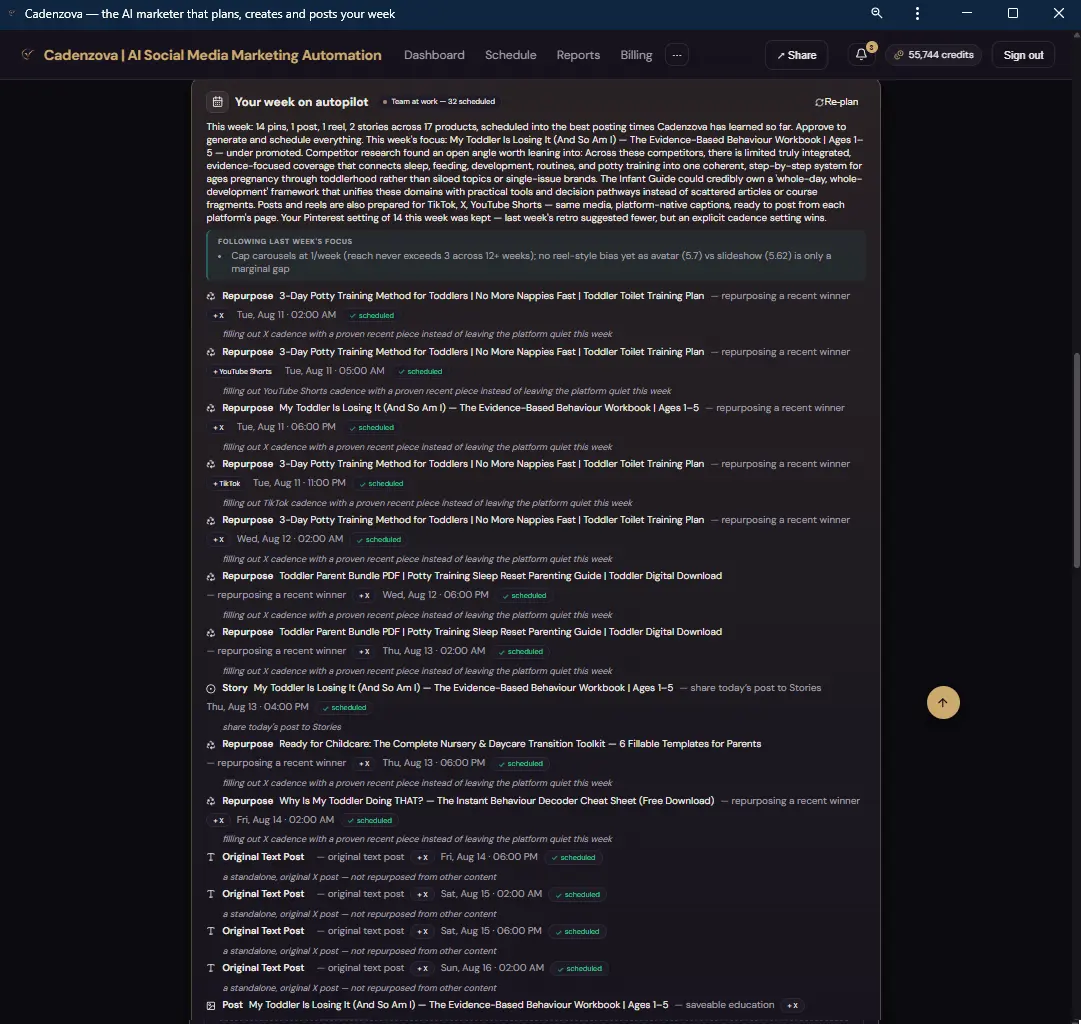Click text icon of Fri Aug 14 06:00 PM original post
Screen dimensions: 1081x1024
pos(211,857)
